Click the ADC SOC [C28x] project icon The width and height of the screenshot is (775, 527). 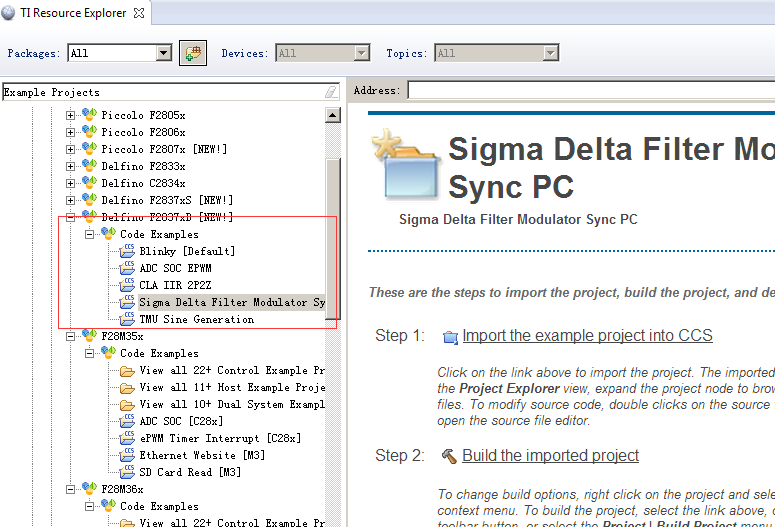[x=128, y=421]
